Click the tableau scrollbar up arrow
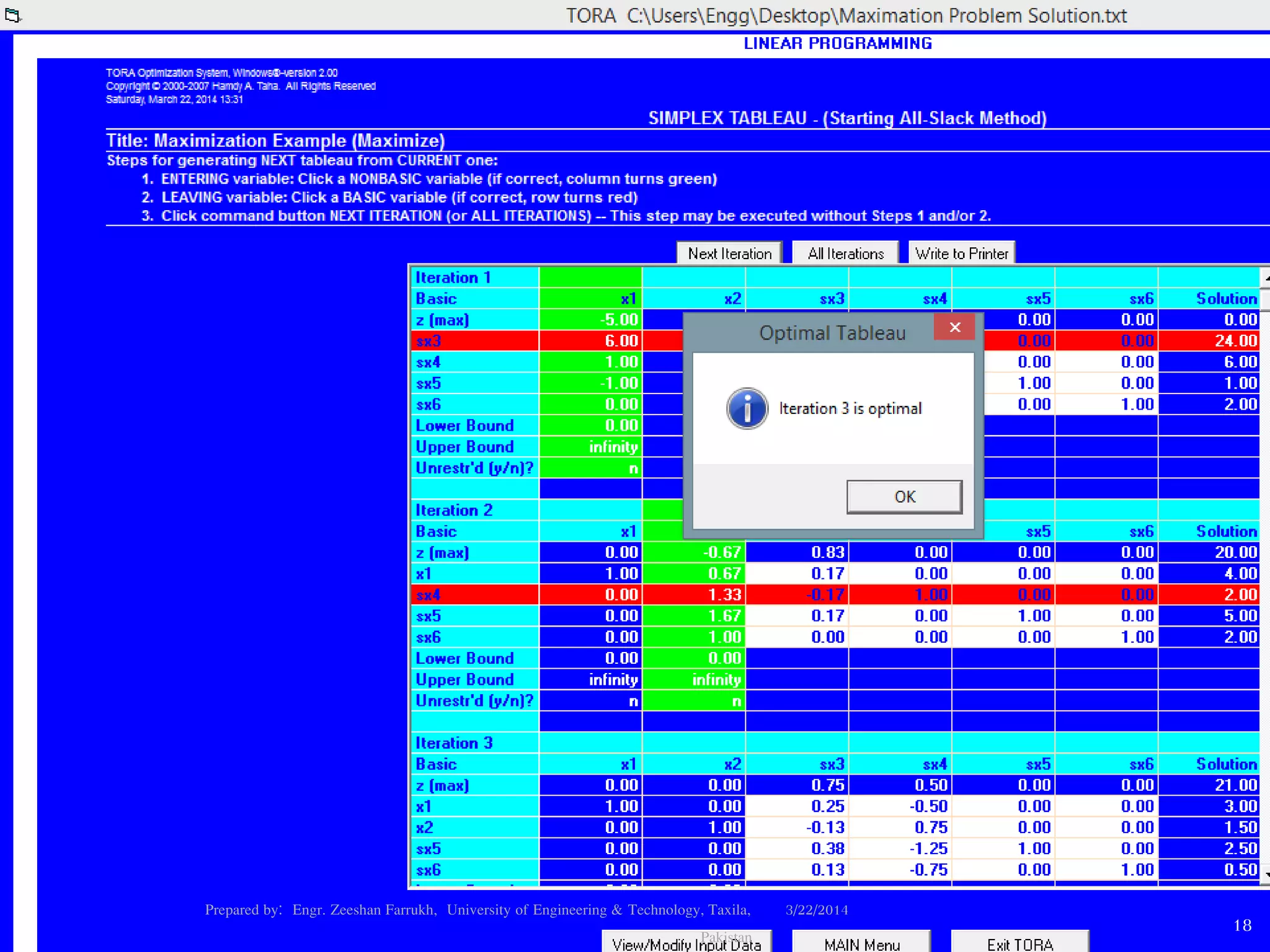1270x952 pixels. click(x=1265, y=278)
